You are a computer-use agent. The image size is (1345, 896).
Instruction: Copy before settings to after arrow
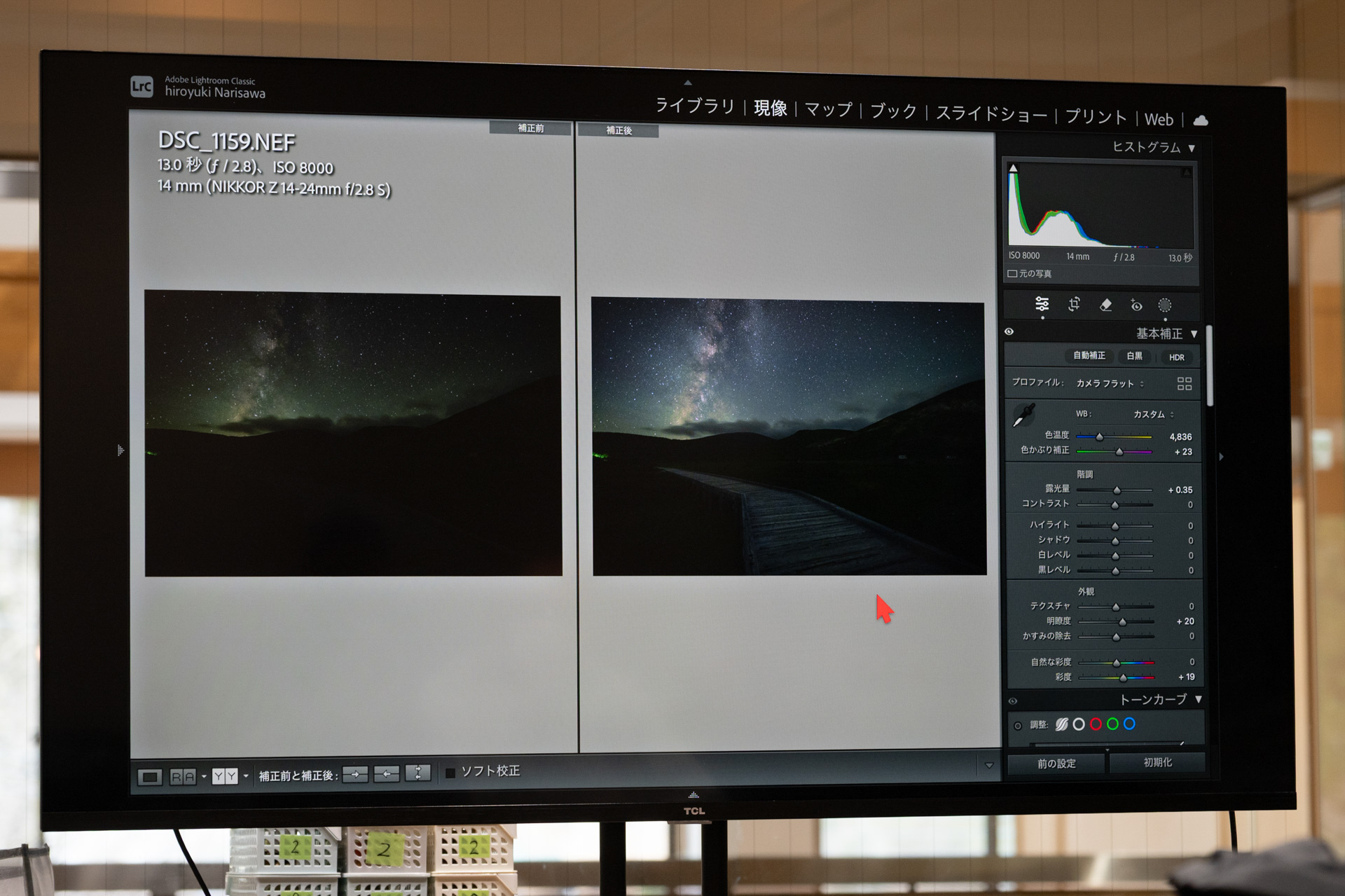(x=355, y=774)
